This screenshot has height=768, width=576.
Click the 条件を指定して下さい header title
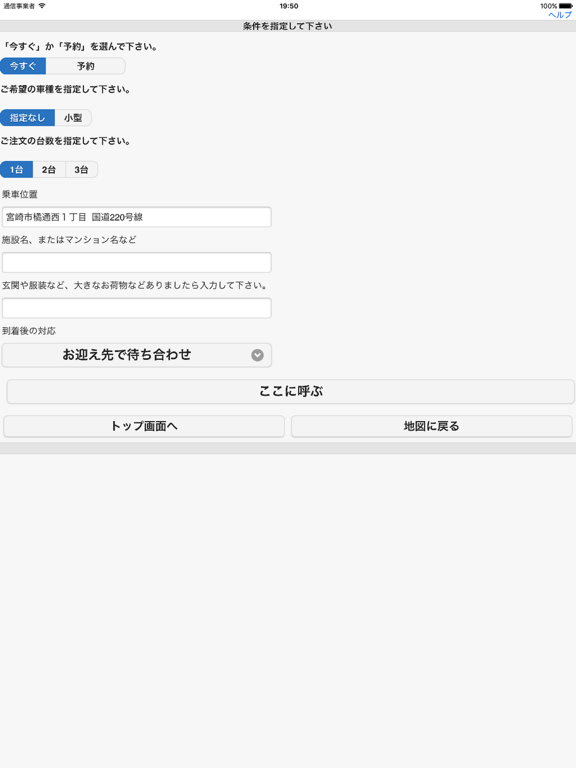click(288, 26)
